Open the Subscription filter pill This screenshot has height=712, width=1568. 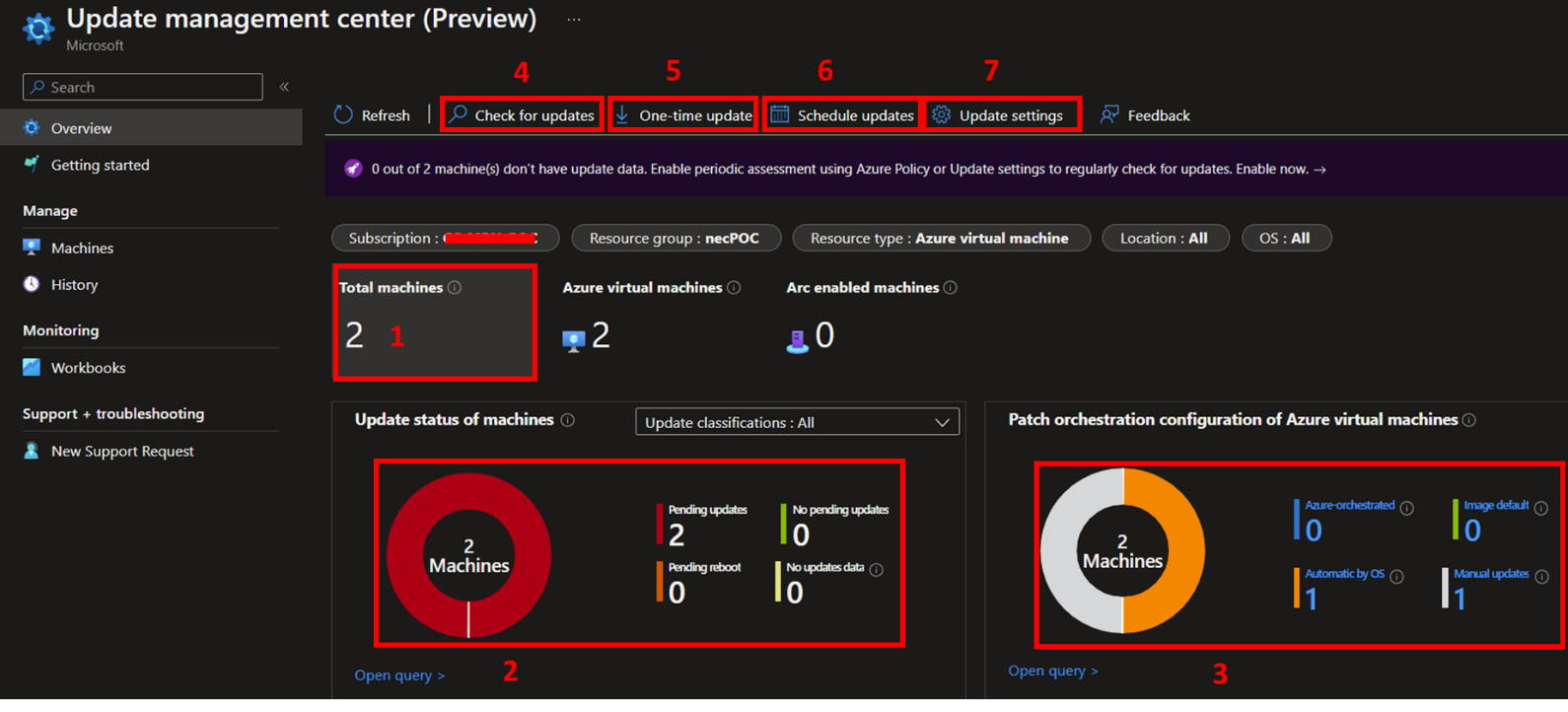point(445,238)
